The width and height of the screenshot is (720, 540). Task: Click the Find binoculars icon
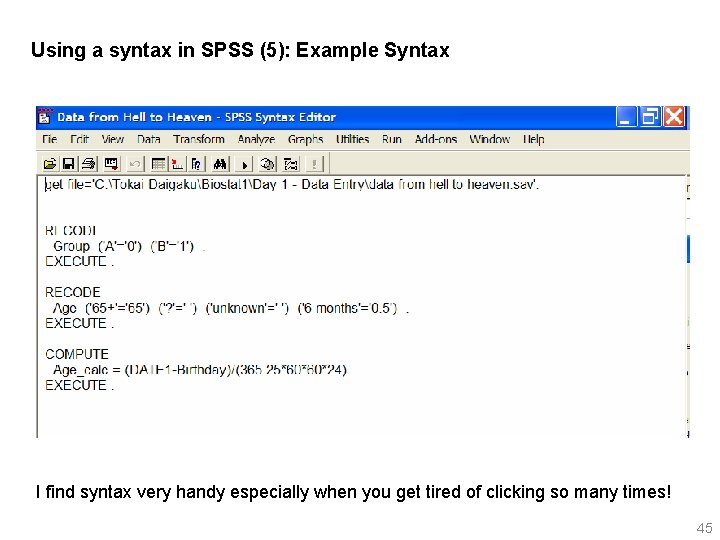coord(220,163)
